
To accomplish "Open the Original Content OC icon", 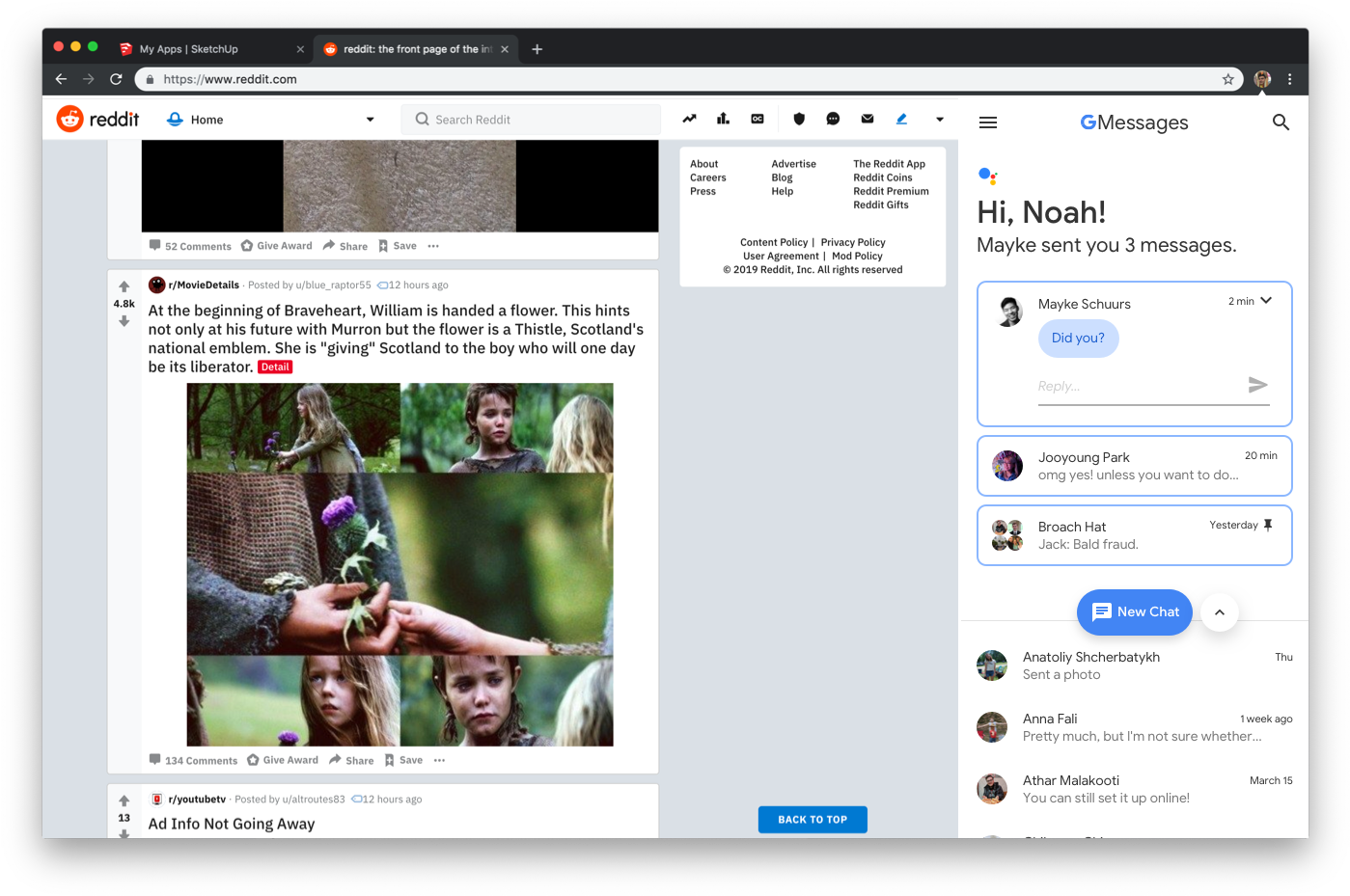I will [758, 119].
